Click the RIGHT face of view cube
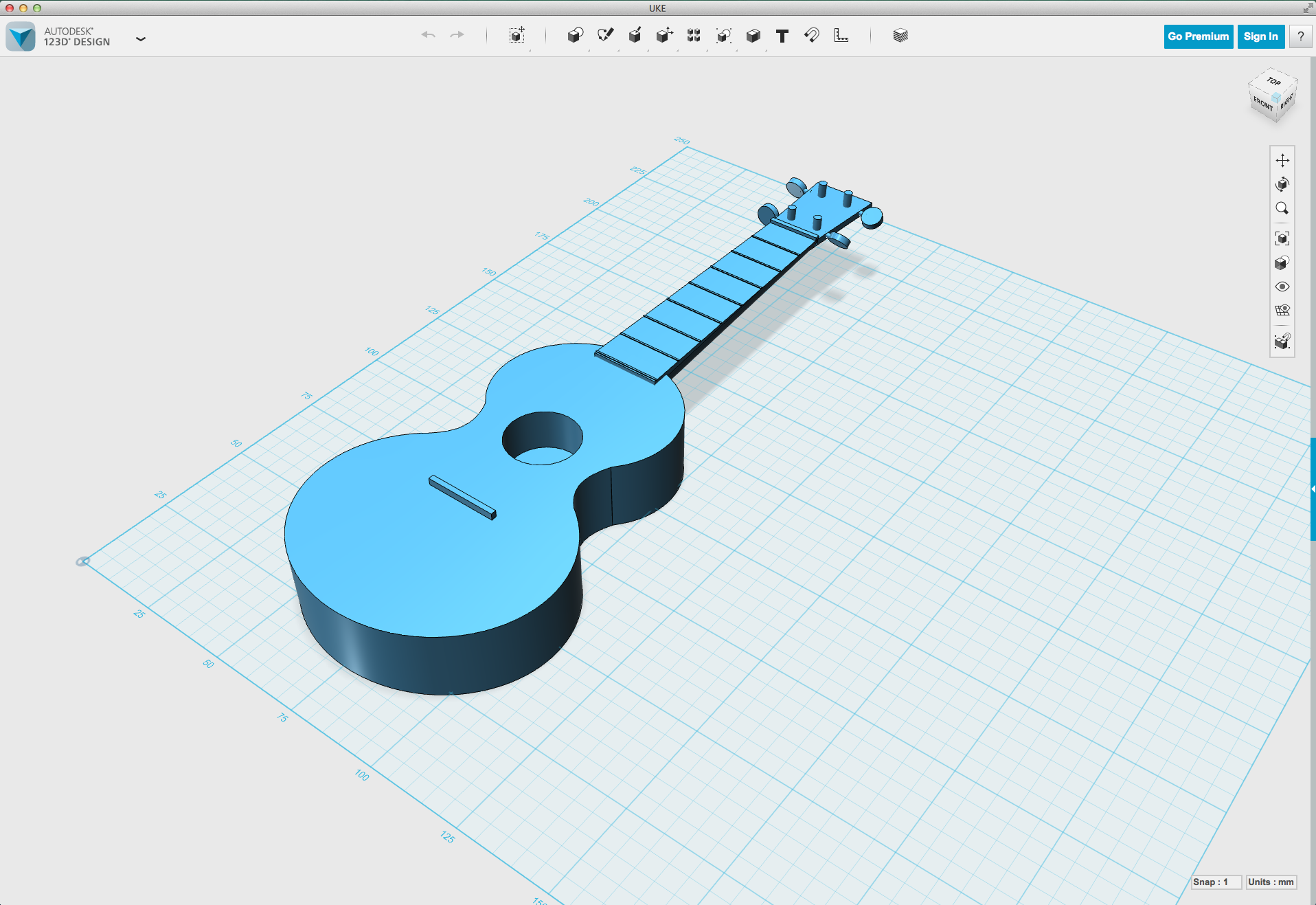Image resolution: width=1316 pixels, height=905 pixels. [x=1286, y=101]
